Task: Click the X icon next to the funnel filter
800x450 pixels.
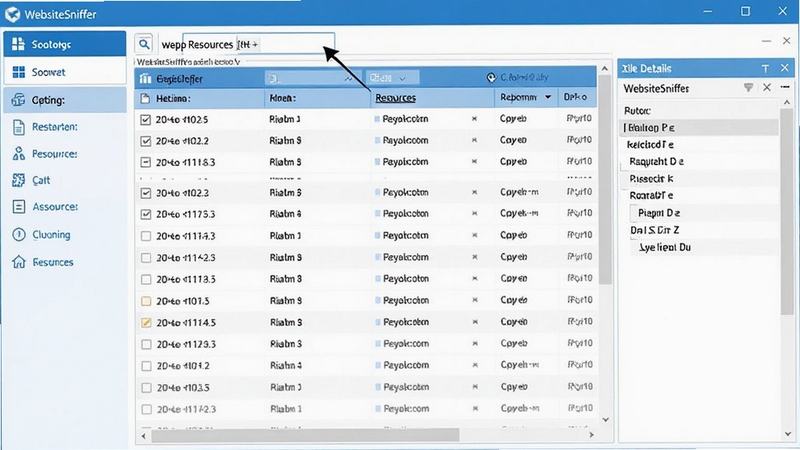Action: tap(767, 88)
